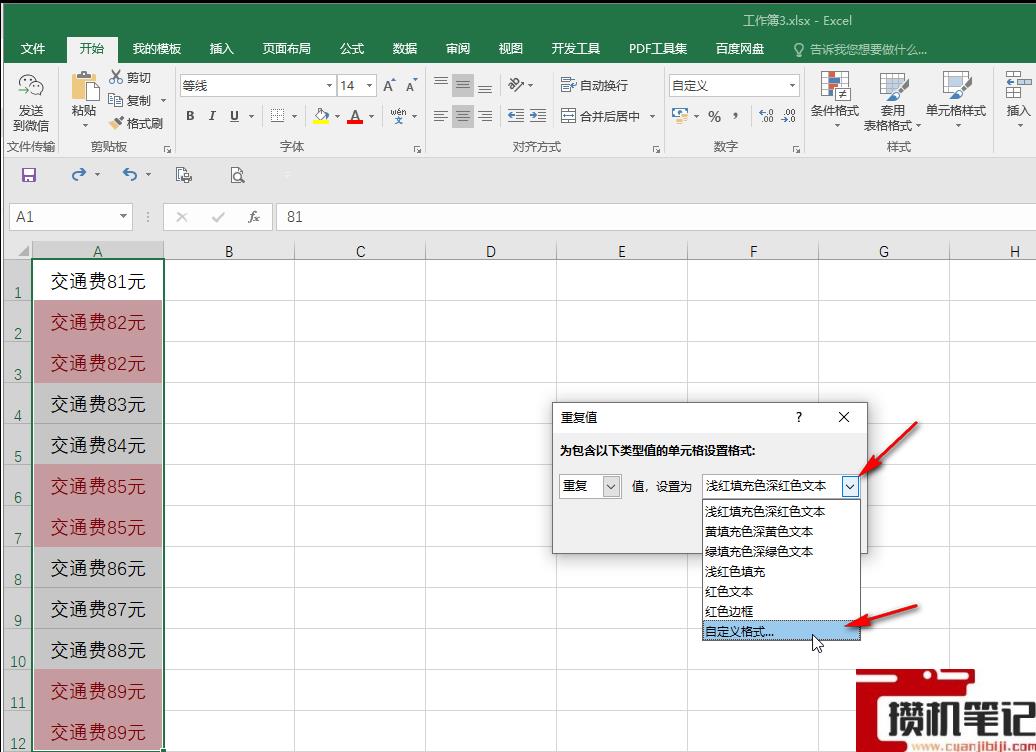The width and height of the screenshot is (1036, 752).
Task: Choose 自定义格式... from the list
Action: [781, 632]
